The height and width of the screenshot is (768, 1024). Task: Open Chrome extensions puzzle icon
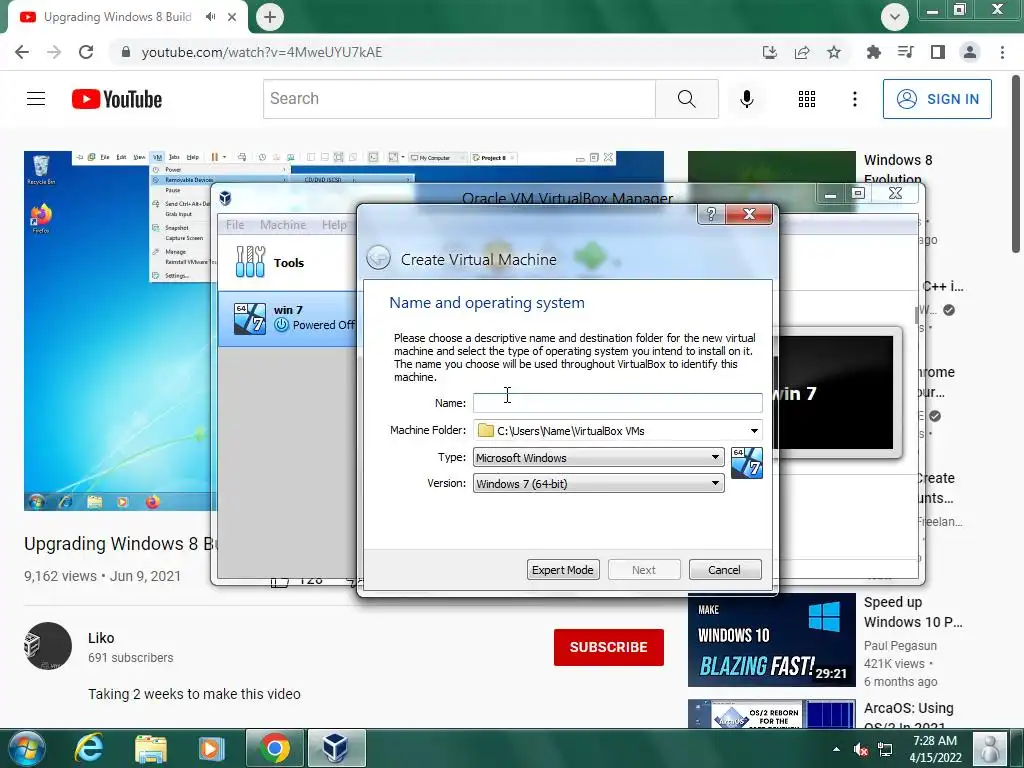[873, 52]
